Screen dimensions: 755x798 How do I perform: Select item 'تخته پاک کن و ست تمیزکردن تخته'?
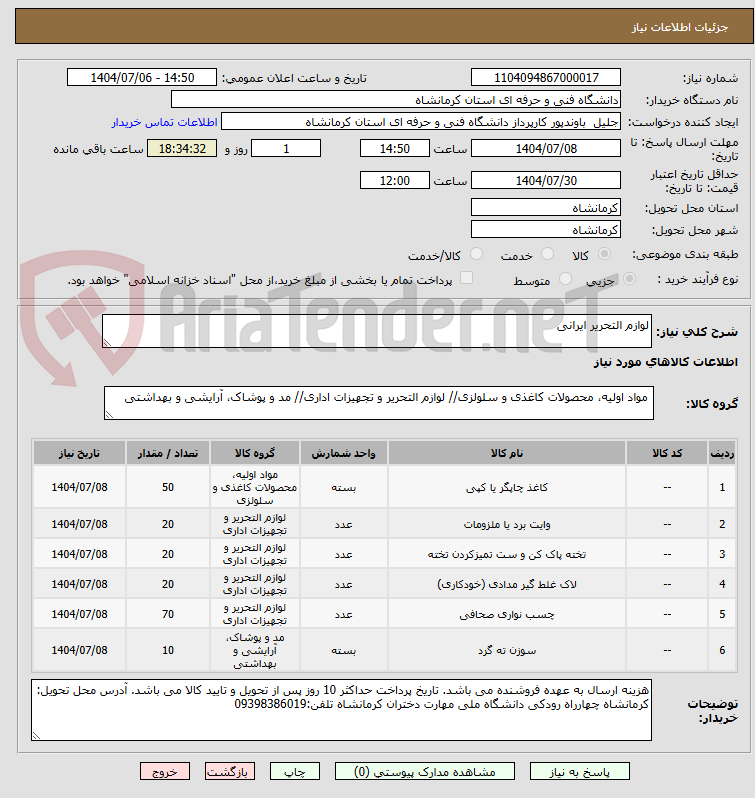pos(507,554)
